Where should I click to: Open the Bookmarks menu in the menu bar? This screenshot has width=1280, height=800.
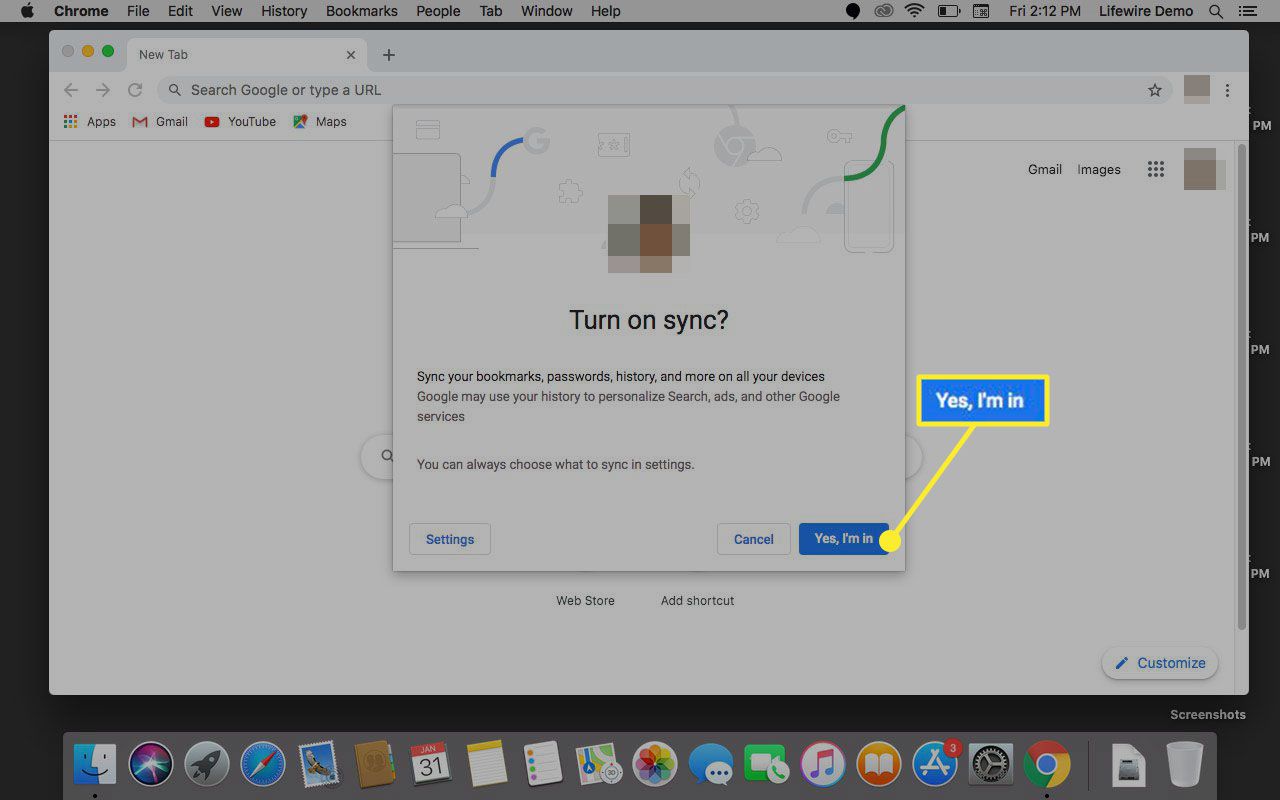tap(361, 11)
